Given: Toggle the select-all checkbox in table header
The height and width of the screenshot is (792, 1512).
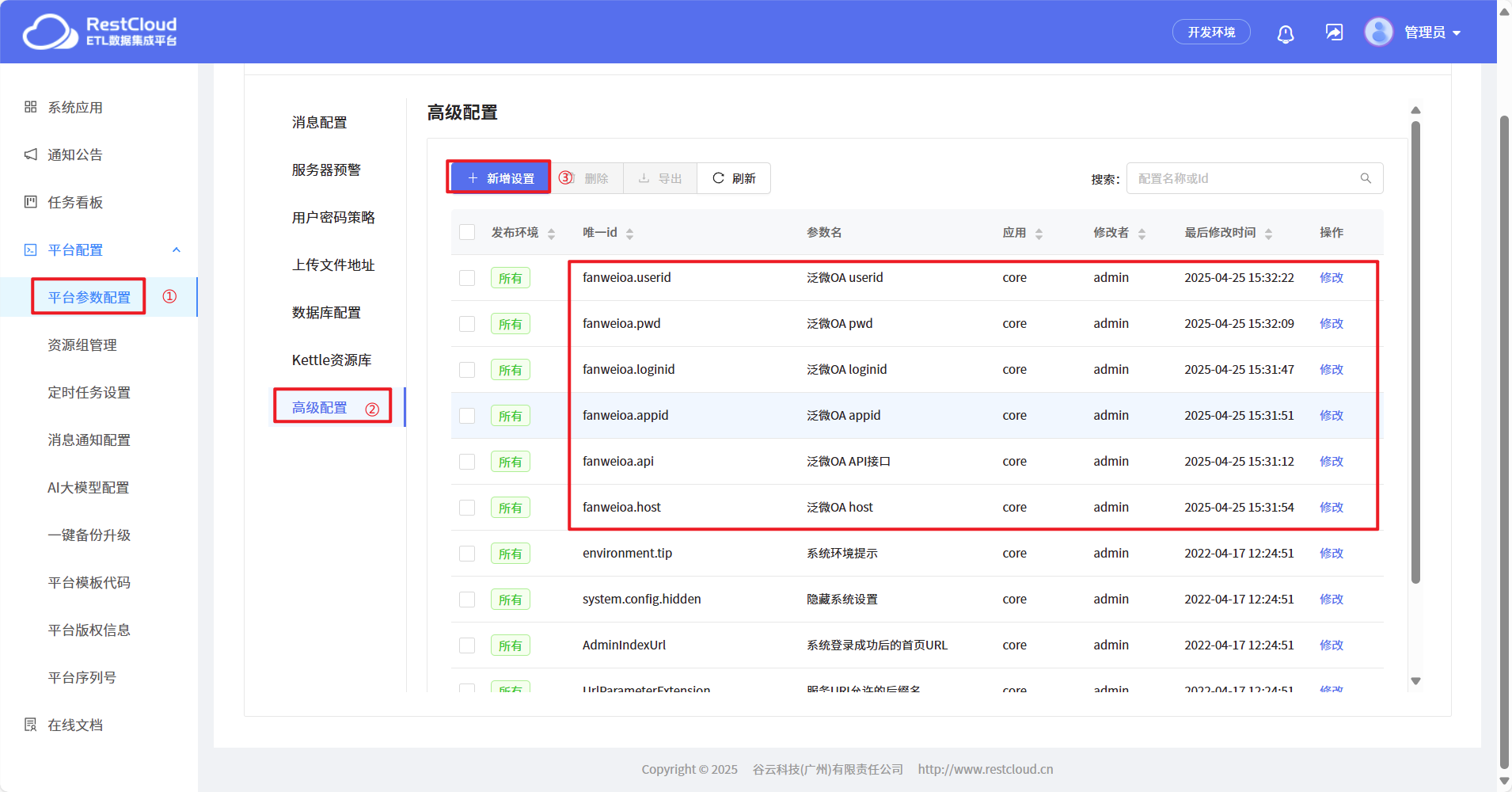Looking at the screenshot, I should point(467,232).
